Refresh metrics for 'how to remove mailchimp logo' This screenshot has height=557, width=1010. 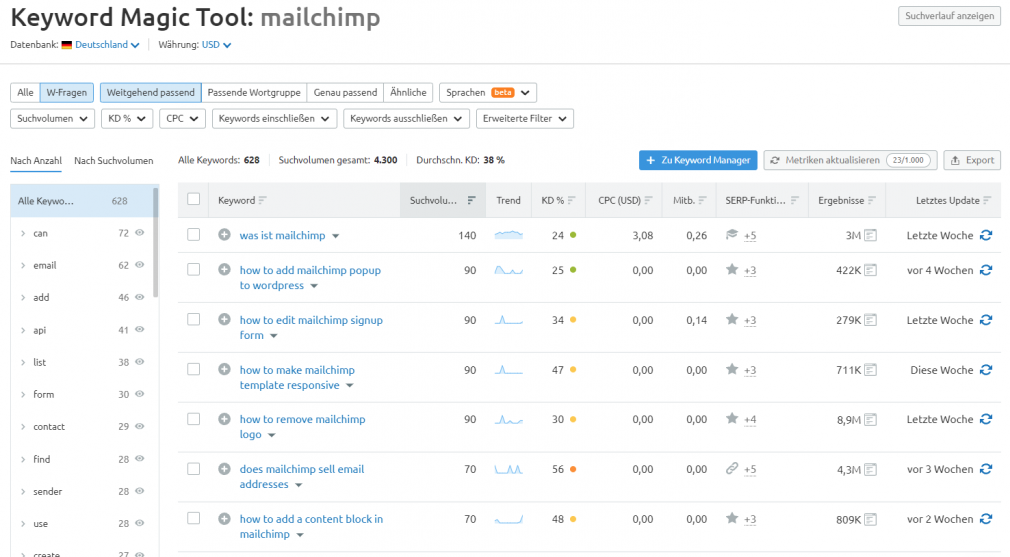coord(986,419)
